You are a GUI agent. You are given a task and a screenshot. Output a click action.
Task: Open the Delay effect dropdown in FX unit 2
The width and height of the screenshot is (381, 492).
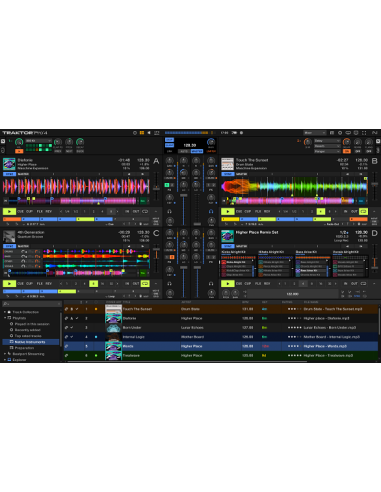[x=327, y=141]
